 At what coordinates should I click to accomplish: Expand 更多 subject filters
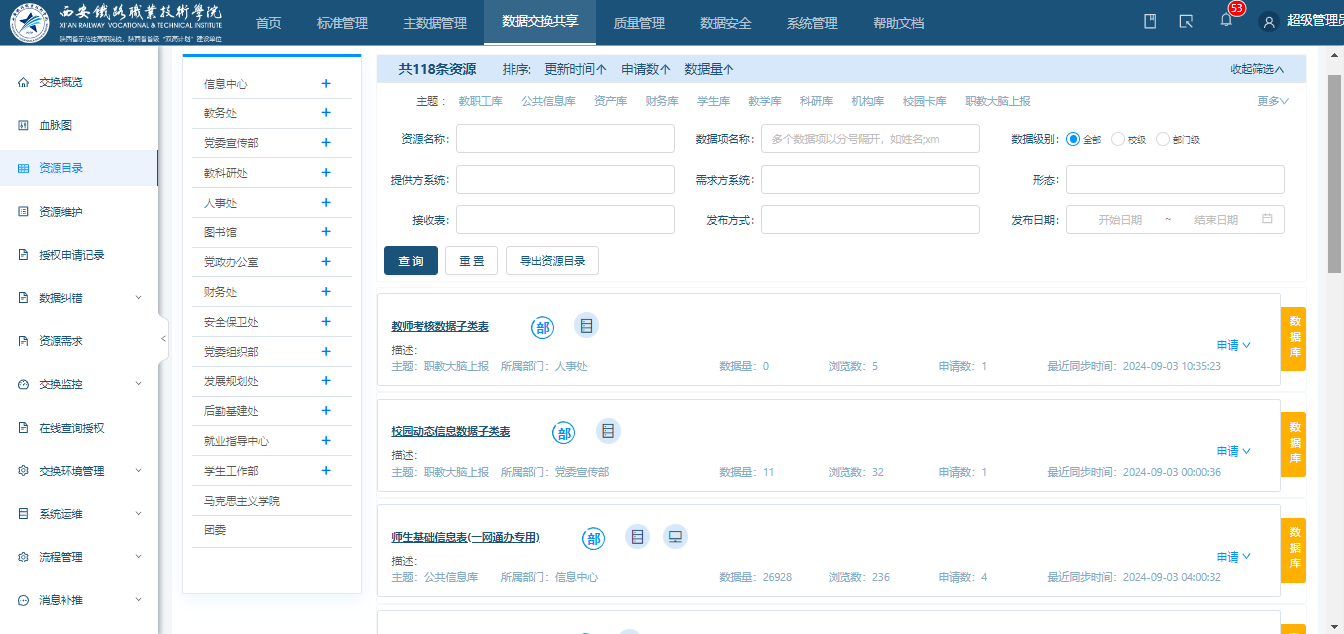coord(1272,101)
